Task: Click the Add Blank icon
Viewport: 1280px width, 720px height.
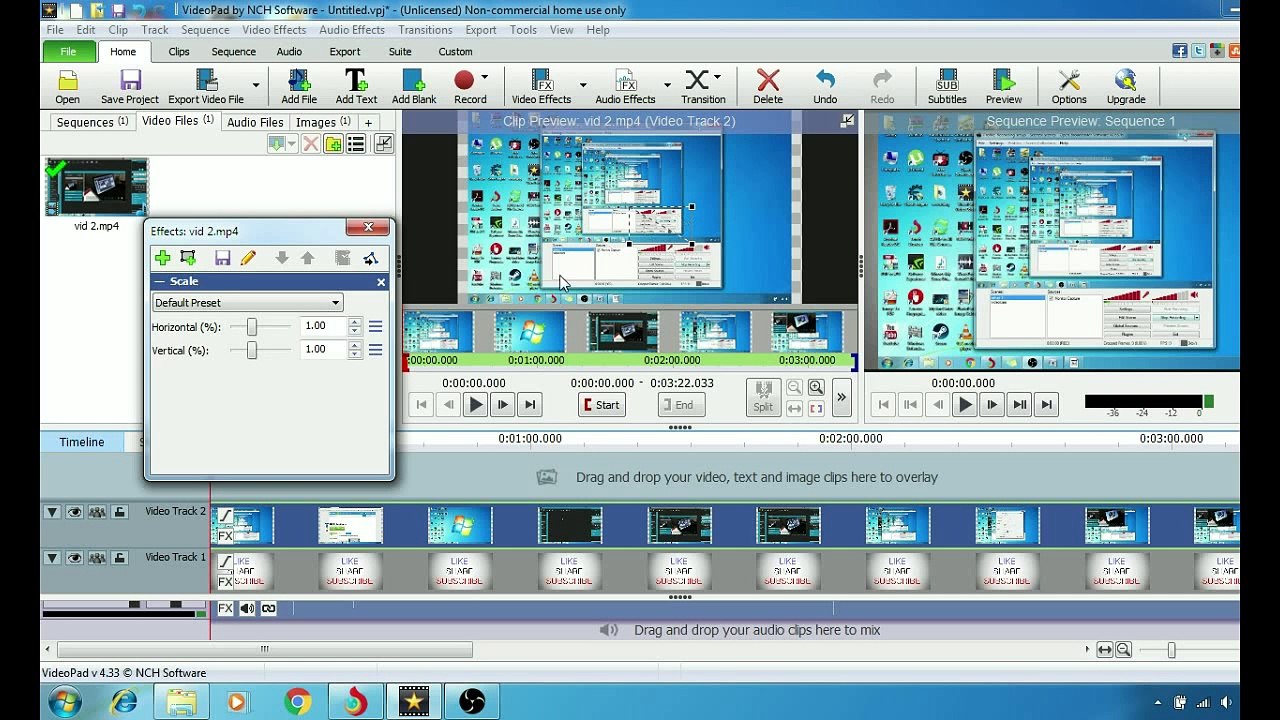Action: click(x=414, y=87)
